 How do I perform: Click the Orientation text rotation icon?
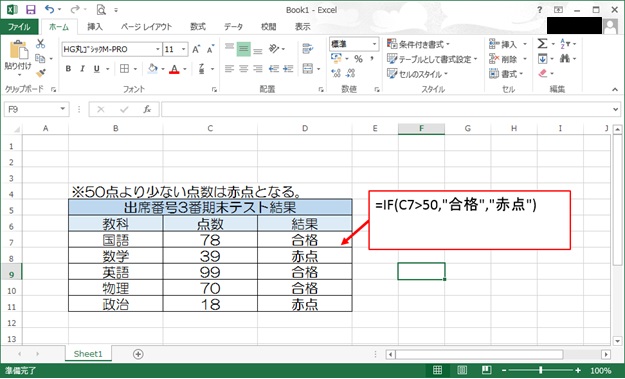274,49
